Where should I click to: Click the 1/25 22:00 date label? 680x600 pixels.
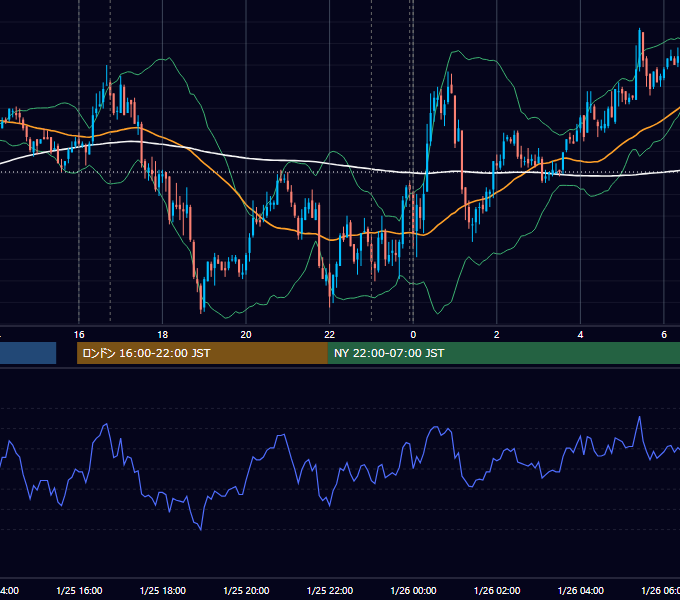330,590
